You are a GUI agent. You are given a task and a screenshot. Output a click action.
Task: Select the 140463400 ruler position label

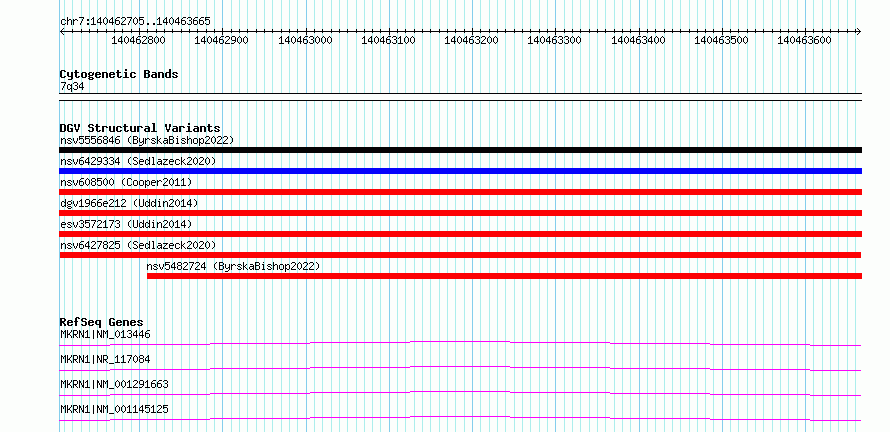[x=638, y=40]
